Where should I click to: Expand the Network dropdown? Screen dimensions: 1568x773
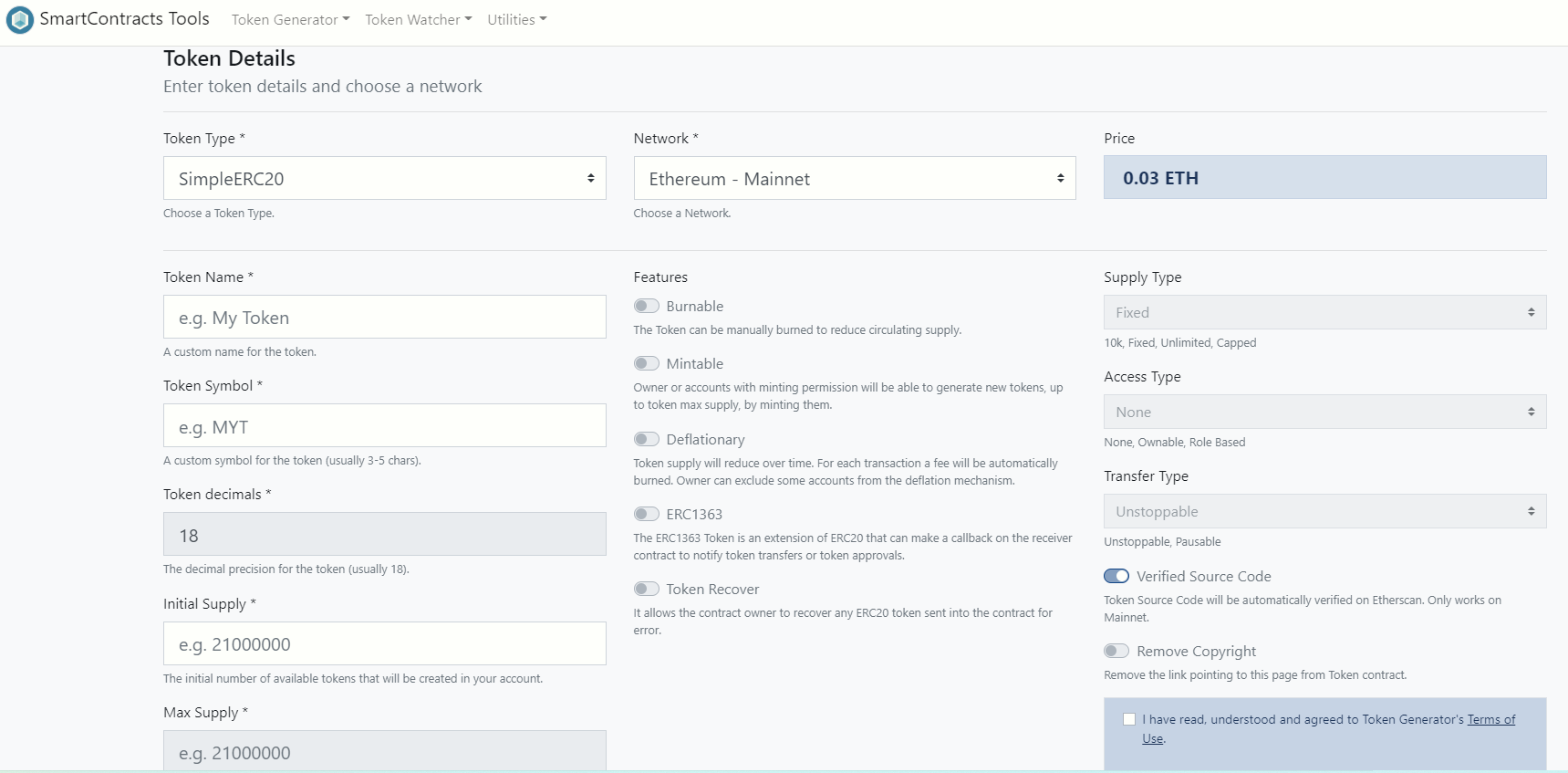tap(855, 178)
